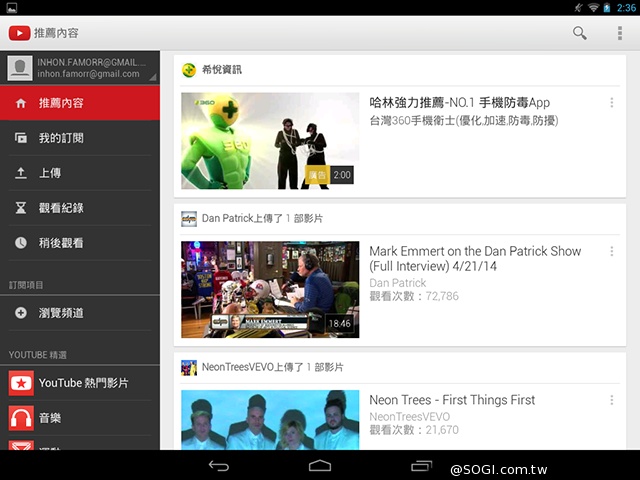Viewport: 640px width, 480px height.
Task: Open options for the Mark Emmert video
Action: click(612, 252)
